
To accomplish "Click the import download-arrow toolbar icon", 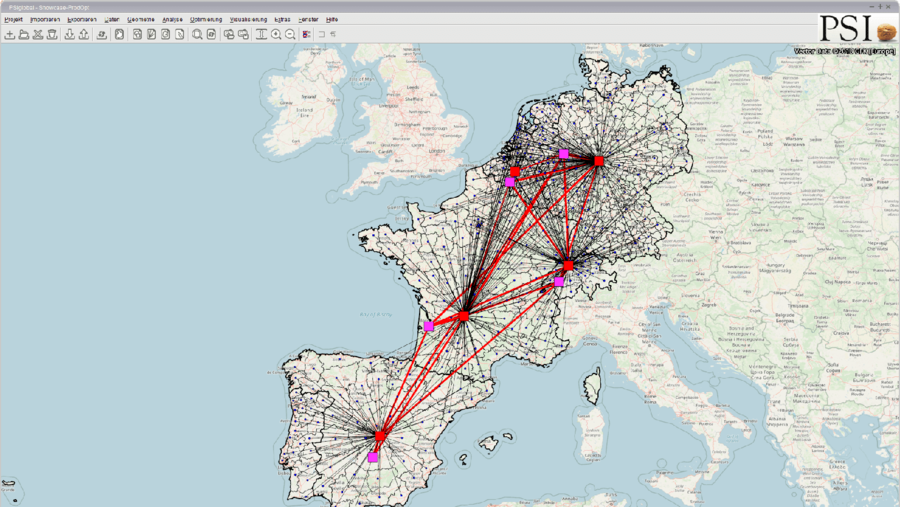I will click(70, 35).
